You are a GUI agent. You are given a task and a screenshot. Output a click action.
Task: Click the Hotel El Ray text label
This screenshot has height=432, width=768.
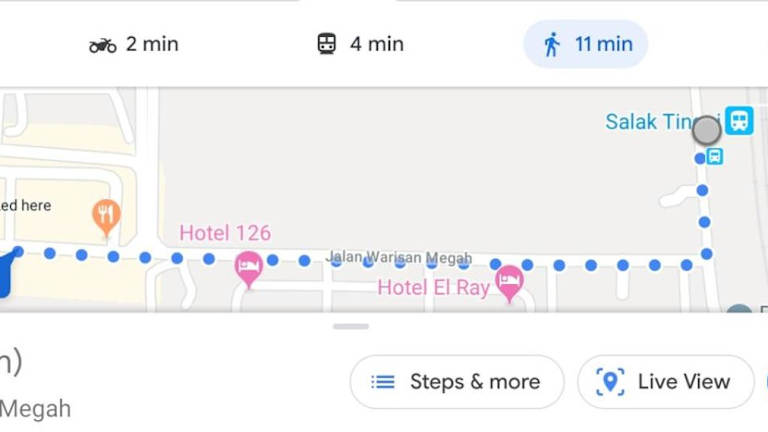[x=433, y=288]
